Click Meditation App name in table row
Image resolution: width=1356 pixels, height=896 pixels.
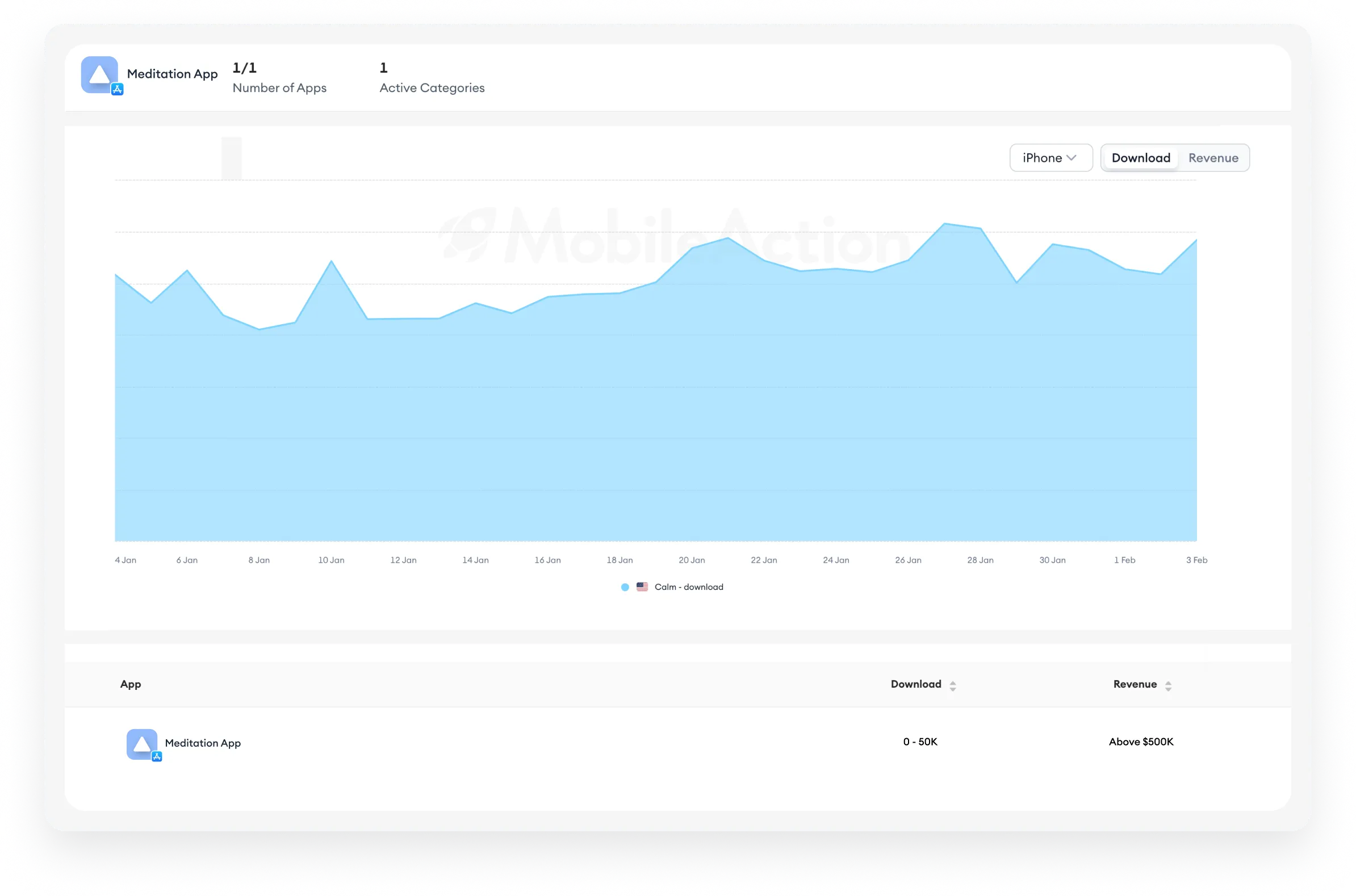click(x=203, y=743)
